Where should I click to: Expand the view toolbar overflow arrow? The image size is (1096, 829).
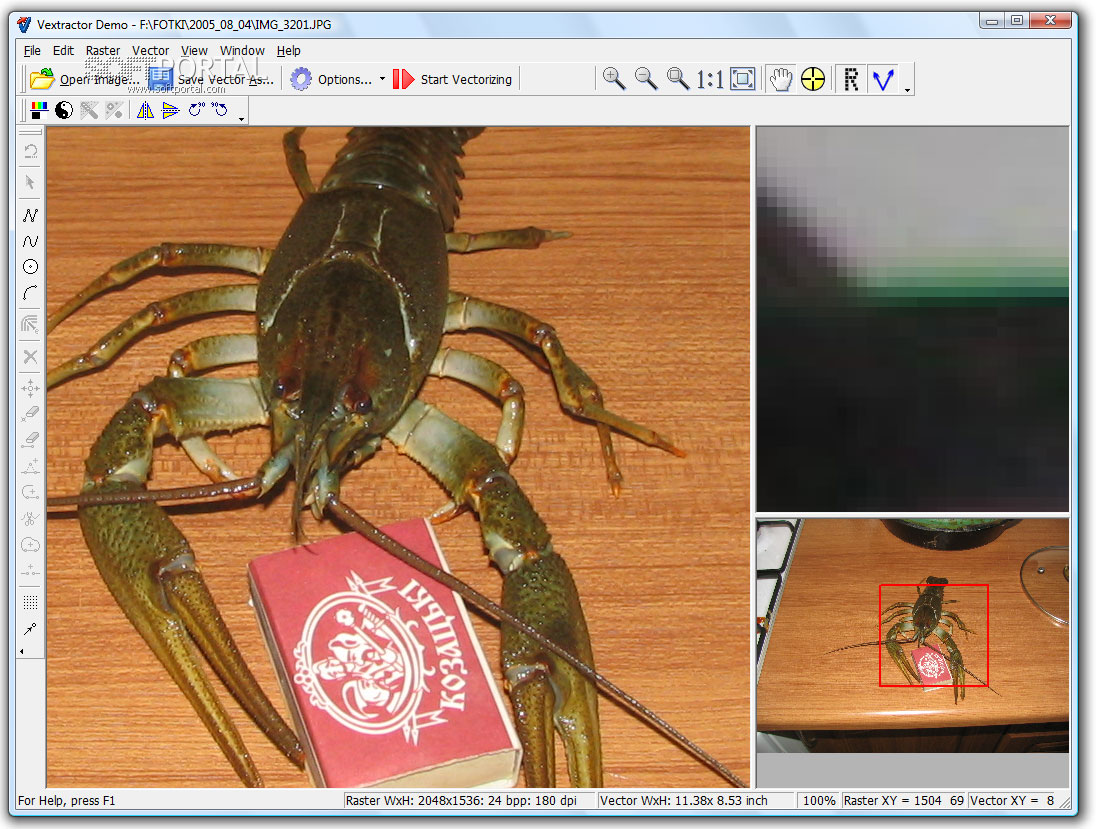(x=907, y=89)
